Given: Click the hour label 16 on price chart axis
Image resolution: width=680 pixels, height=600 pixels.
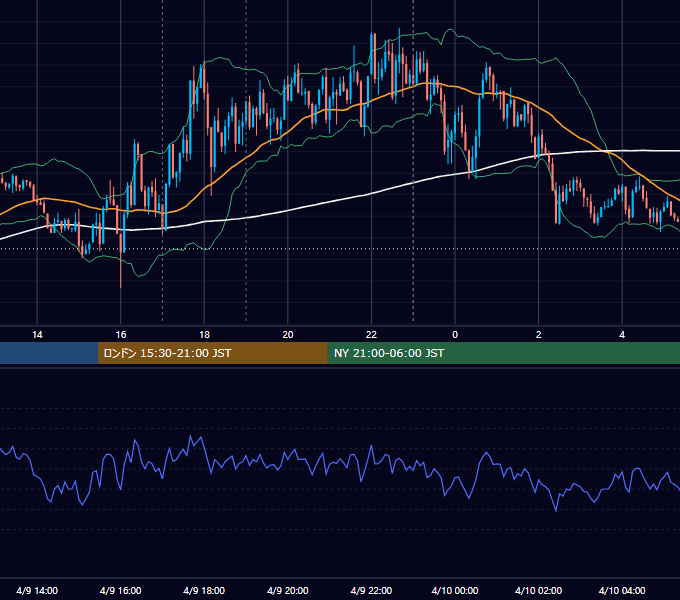Looking at the screenshot, I should coord(121,335).
